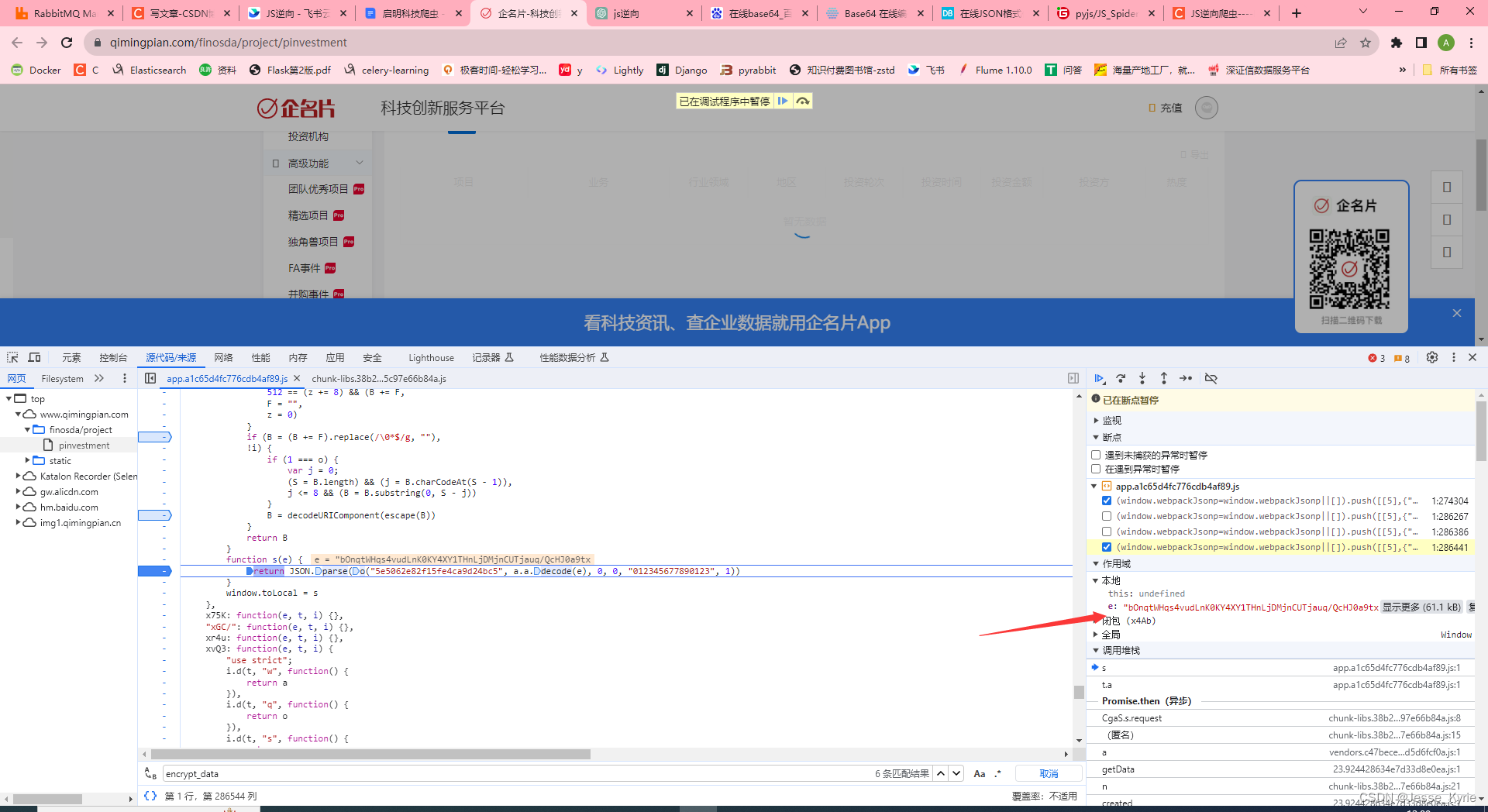The width and height of the screenshot is (1488, 812).
Task: Expand the 高级功能 sidebar menu
Action: point(318,163)
